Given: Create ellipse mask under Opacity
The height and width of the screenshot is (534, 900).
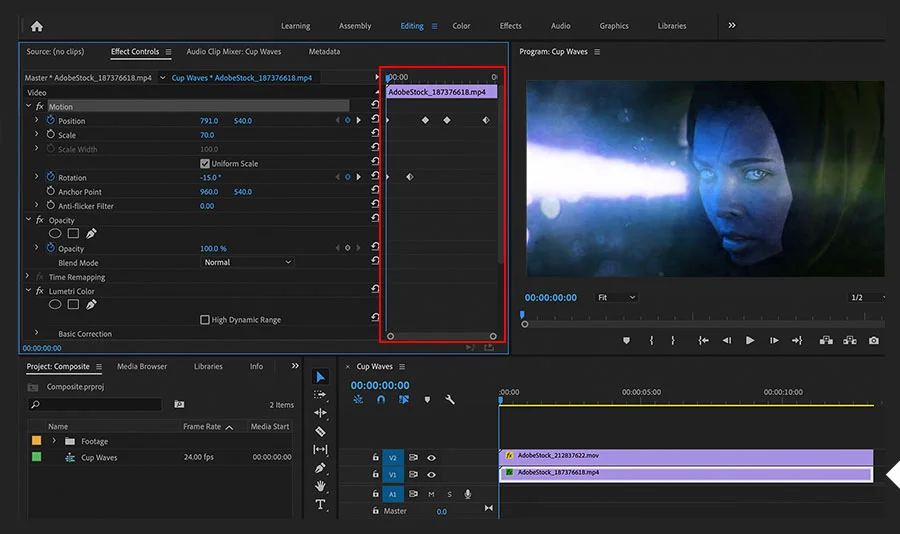Looking at the screenshot, I should (x=55, y=233).
